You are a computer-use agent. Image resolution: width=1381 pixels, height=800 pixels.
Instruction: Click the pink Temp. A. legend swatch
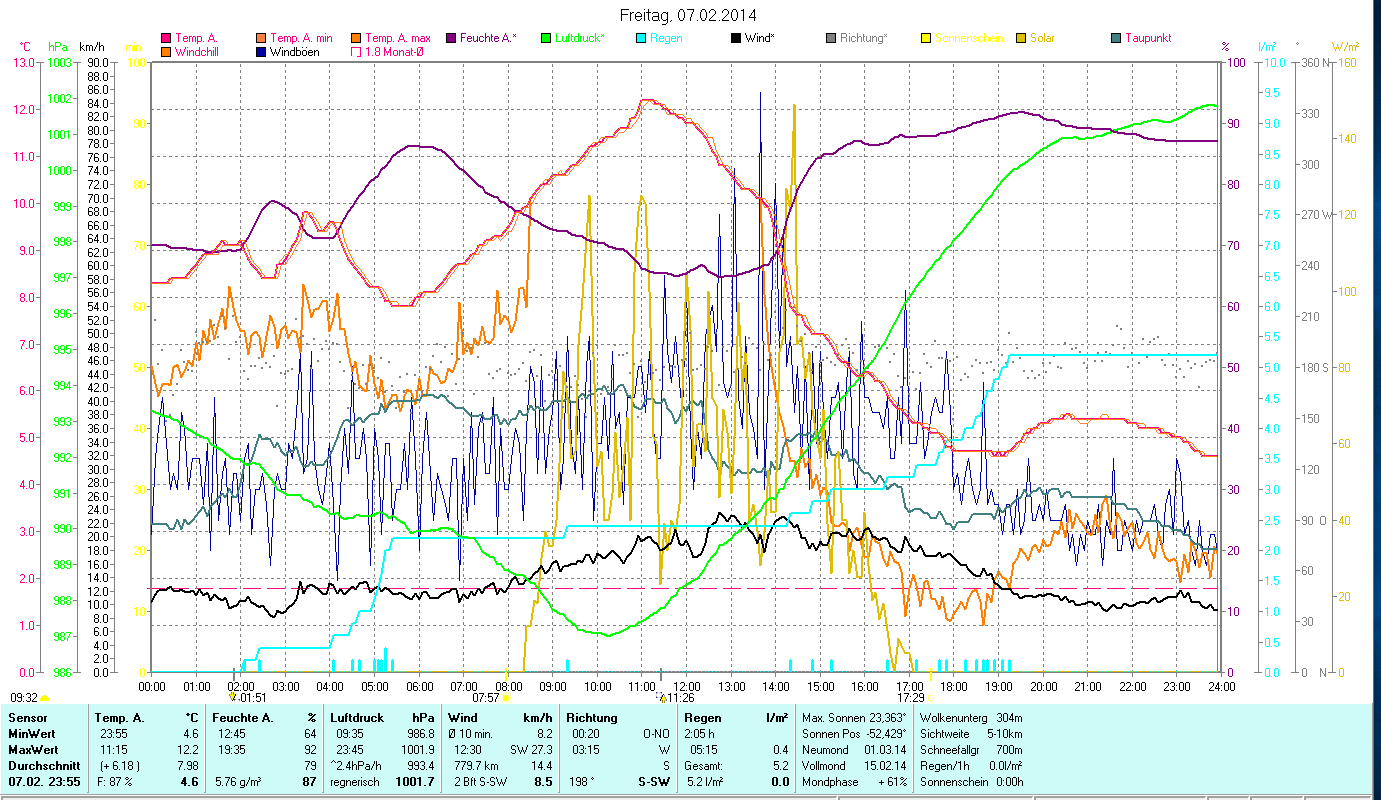coord(166,38)
